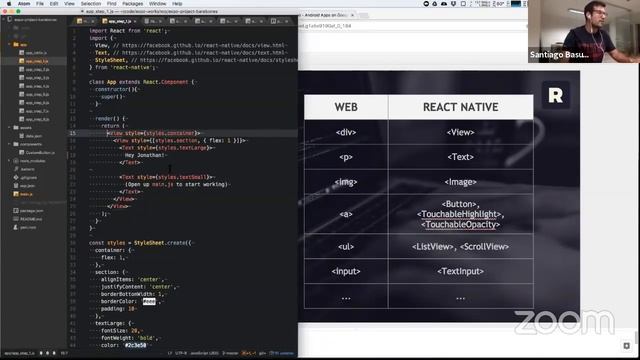The height and width of the screenshot is (360, 640).
Task: Click the README.md book icon
Action: (16, 219)
